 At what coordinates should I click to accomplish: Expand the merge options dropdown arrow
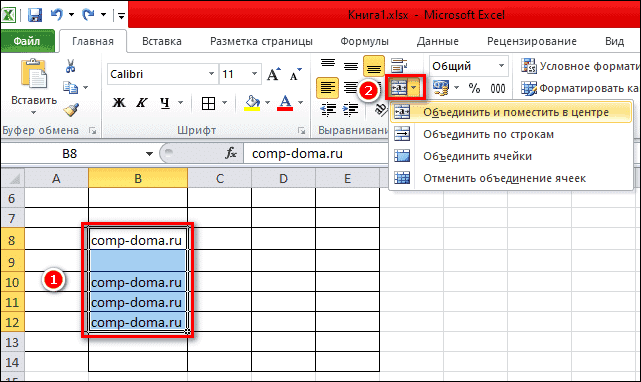[415, 88]
